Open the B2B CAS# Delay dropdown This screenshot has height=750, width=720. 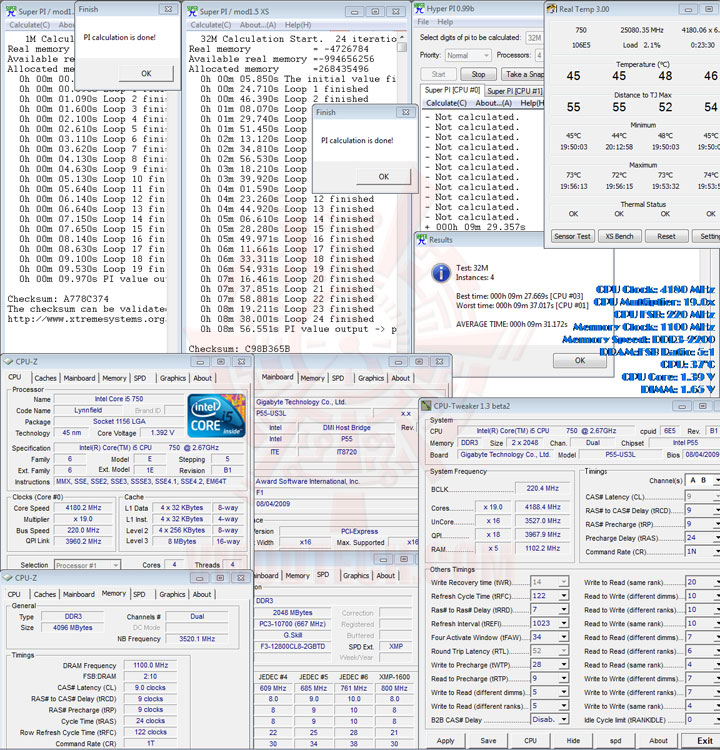[564, 719]
